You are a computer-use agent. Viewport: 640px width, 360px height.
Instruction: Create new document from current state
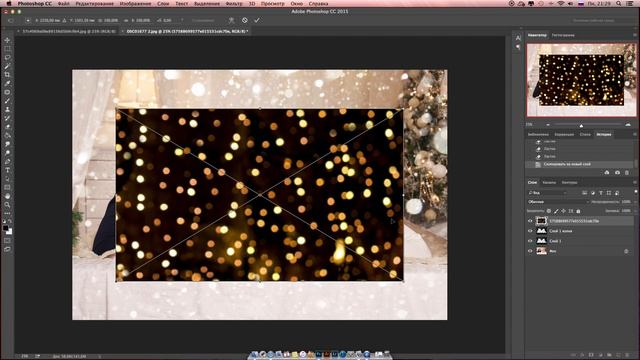point(607,173)
